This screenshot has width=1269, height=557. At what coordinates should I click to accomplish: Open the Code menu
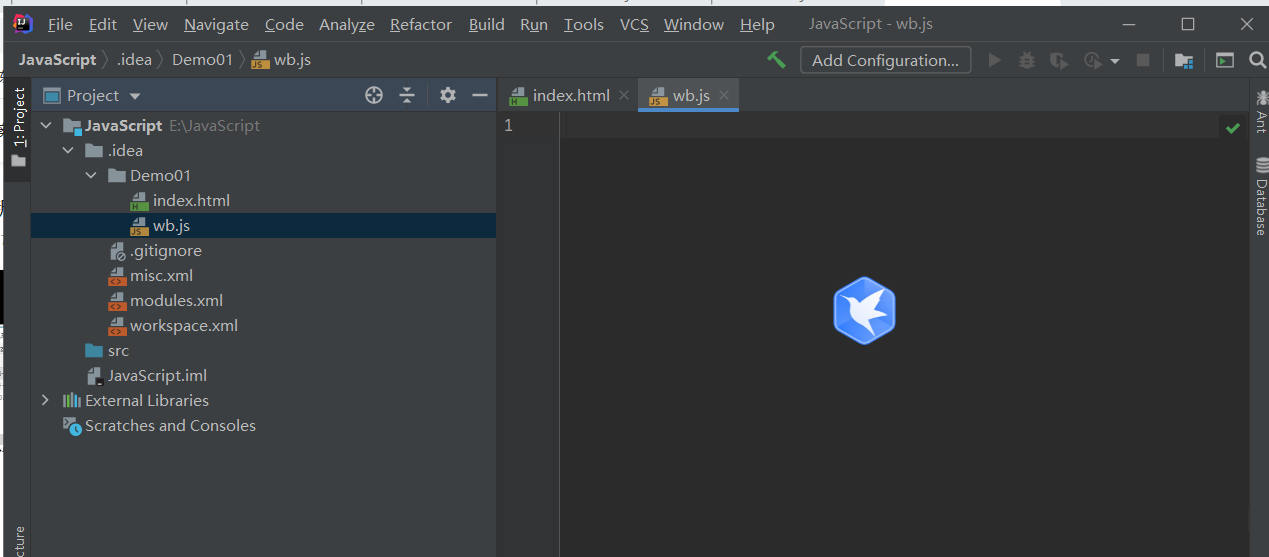(284, 24)
